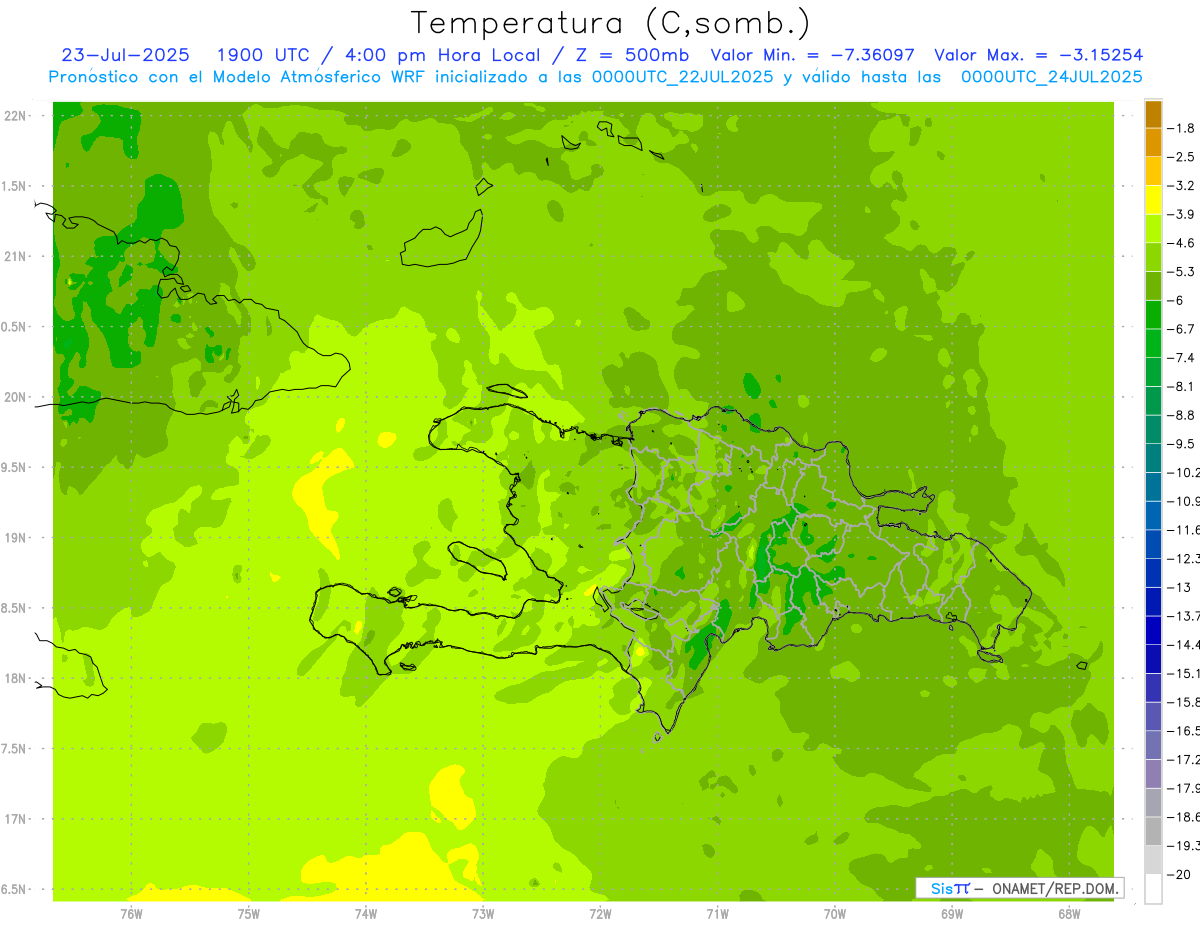Select the -8.8 color scale label

pyautogui.click(x=1183, y=415)
